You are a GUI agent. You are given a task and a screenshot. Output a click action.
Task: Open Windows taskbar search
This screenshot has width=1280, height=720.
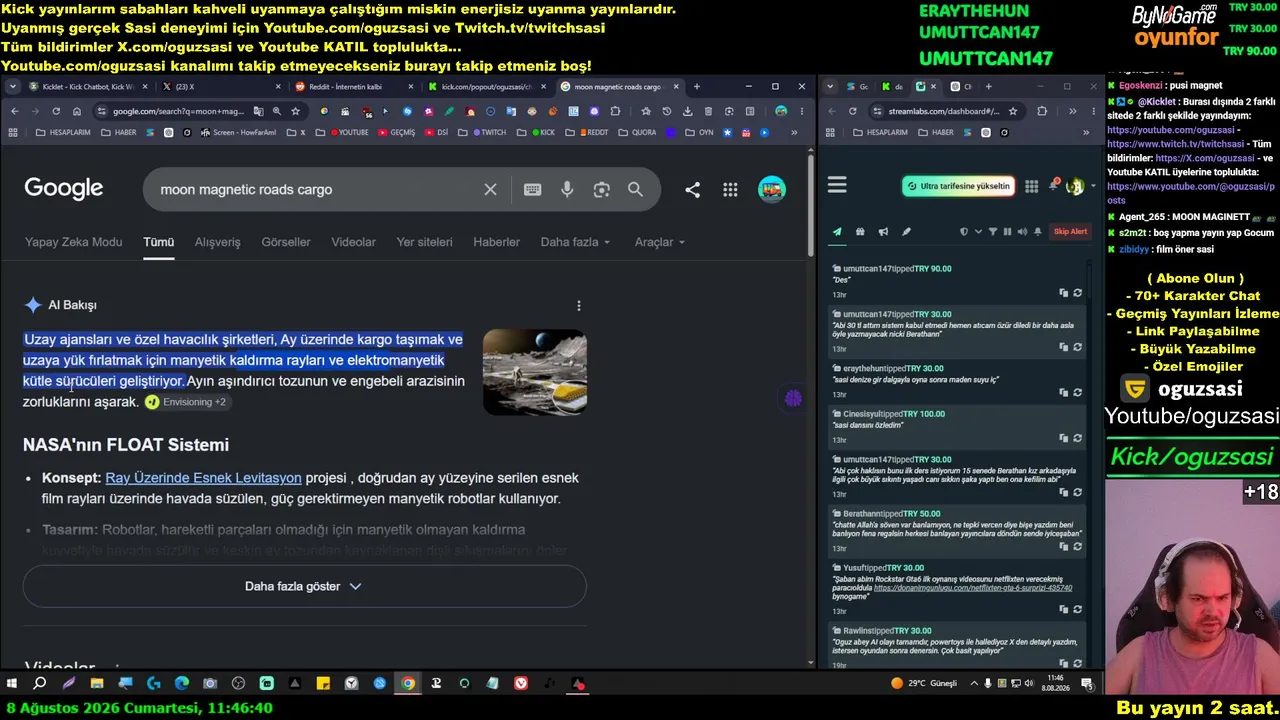pos(40,684)
